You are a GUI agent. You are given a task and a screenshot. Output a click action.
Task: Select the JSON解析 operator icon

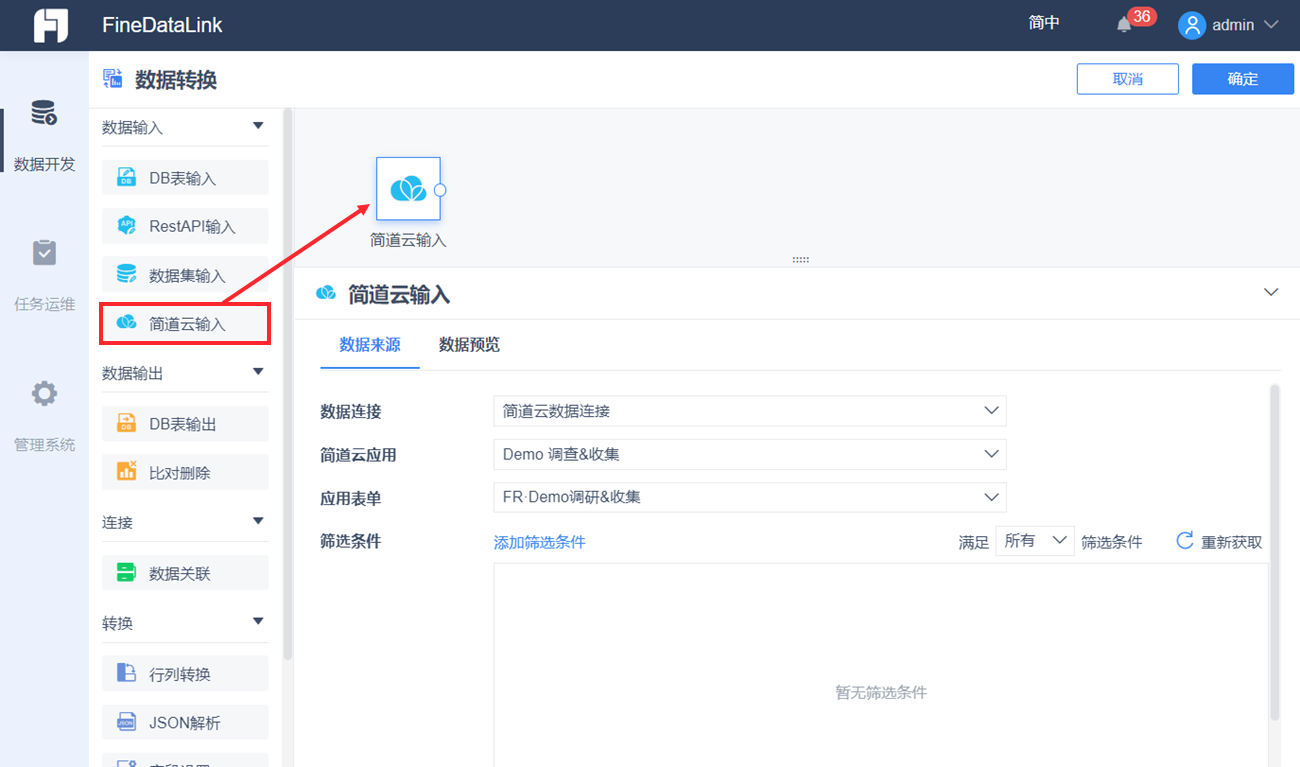click(126, 722)
